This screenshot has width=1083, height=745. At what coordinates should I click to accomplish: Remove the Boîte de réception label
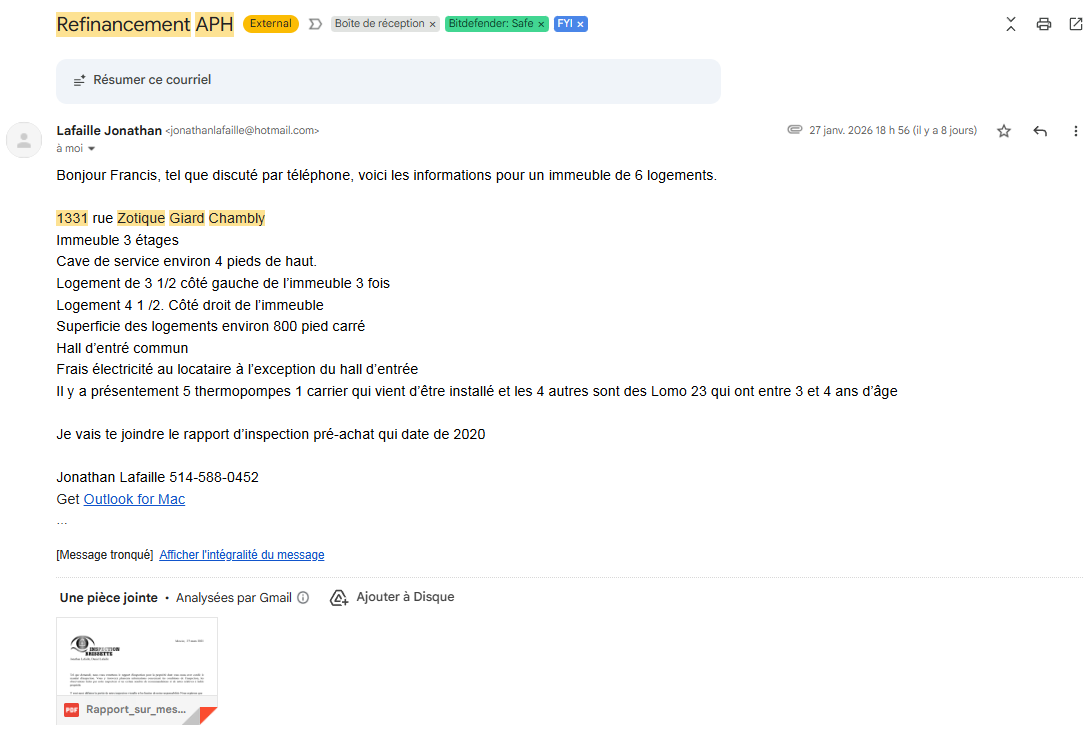click(x=432, y=24)
